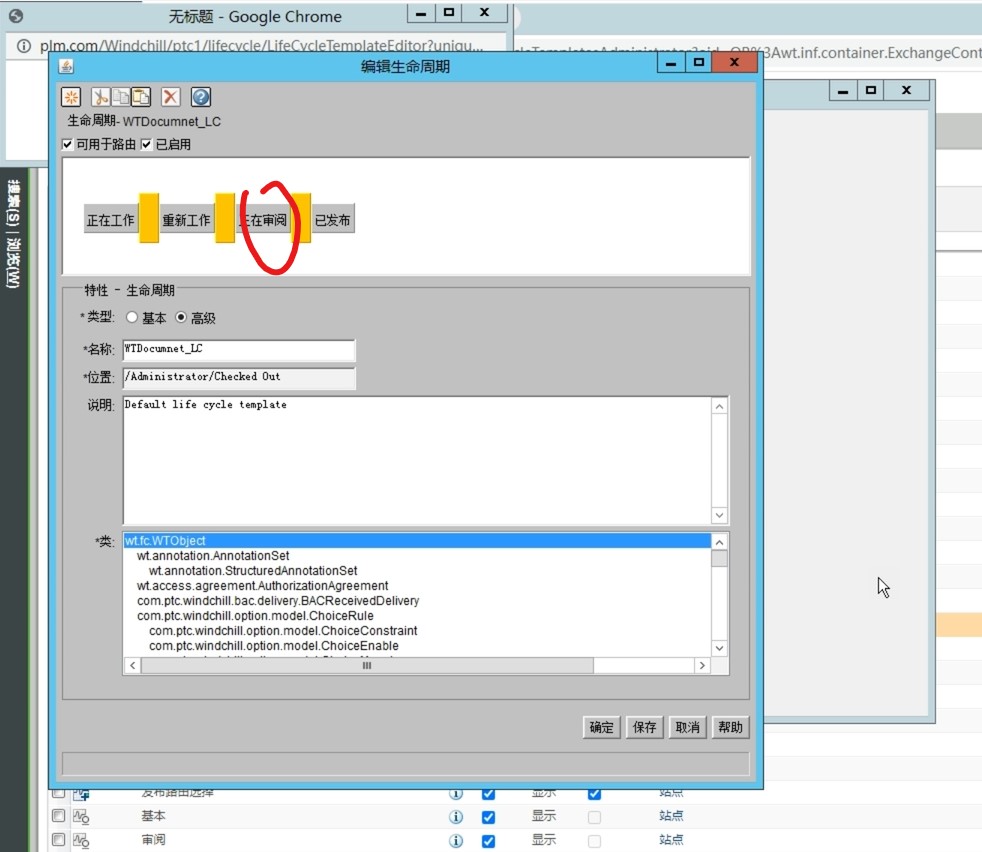Screen dimensions: 982x852
Task: Open the 审阅 lifecycle template link
Action: (x=153, y=840)
